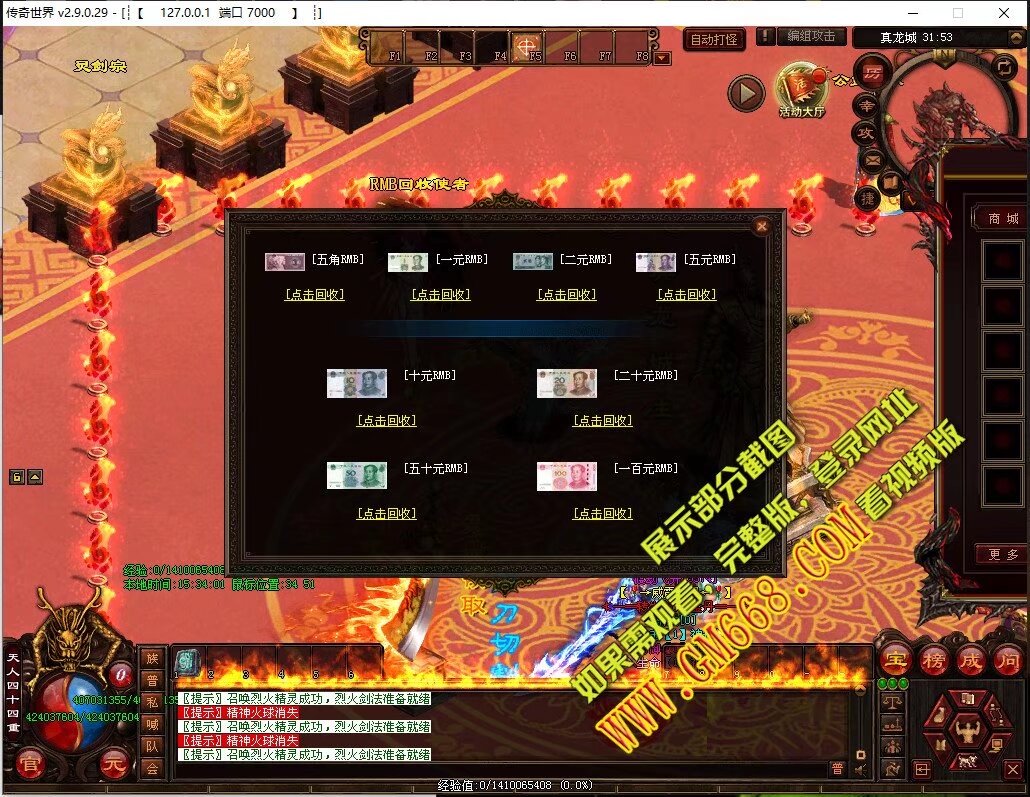Expand the F-key hotbar dropdown arrow

point(663,58)
